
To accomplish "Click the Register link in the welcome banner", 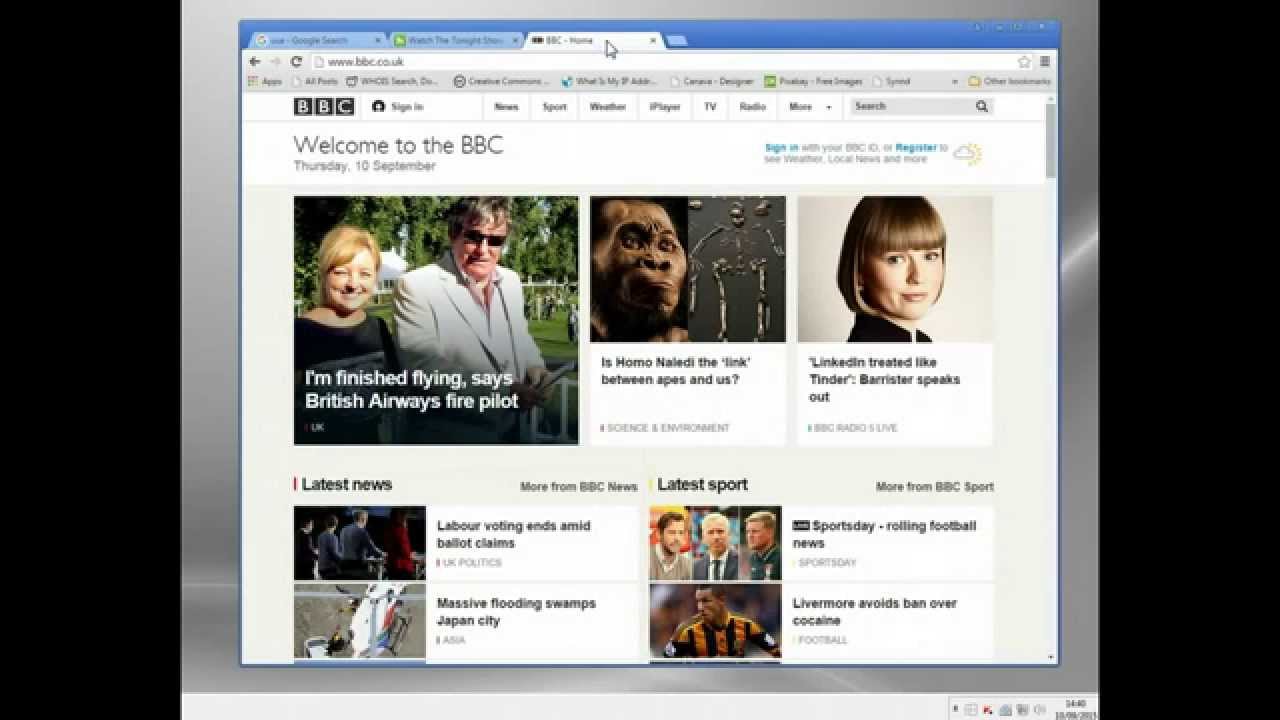I will (915, 147).
